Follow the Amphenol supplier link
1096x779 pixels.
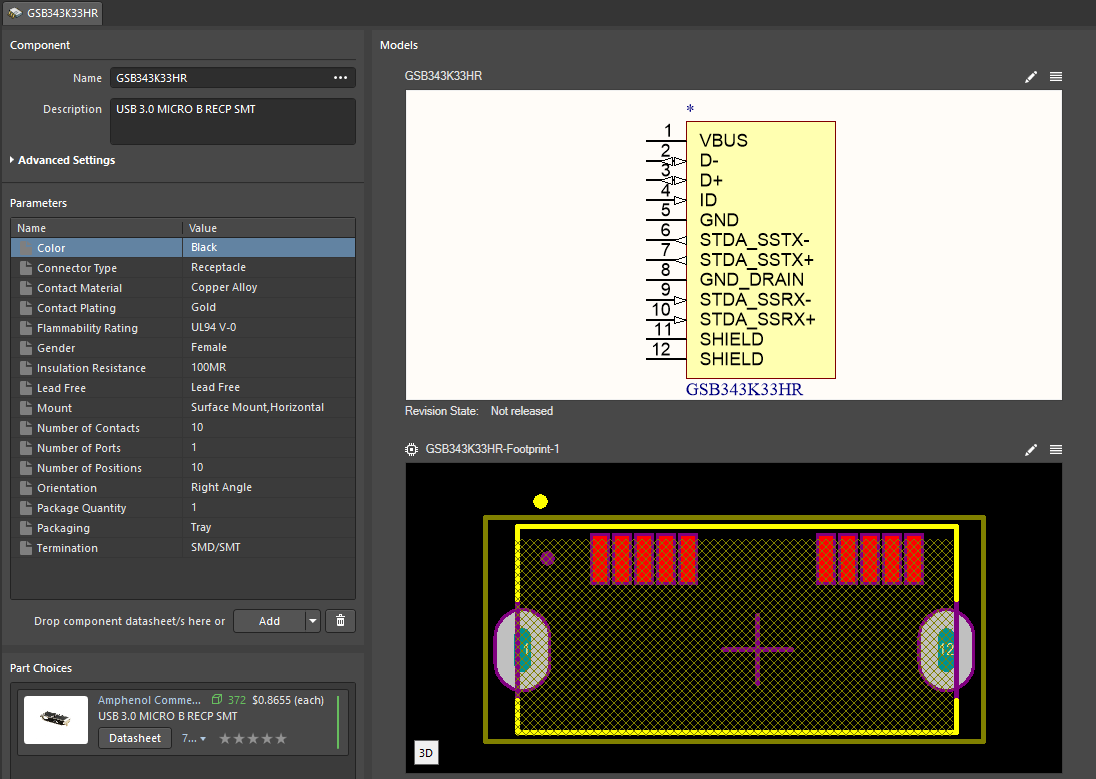point(150,699)
